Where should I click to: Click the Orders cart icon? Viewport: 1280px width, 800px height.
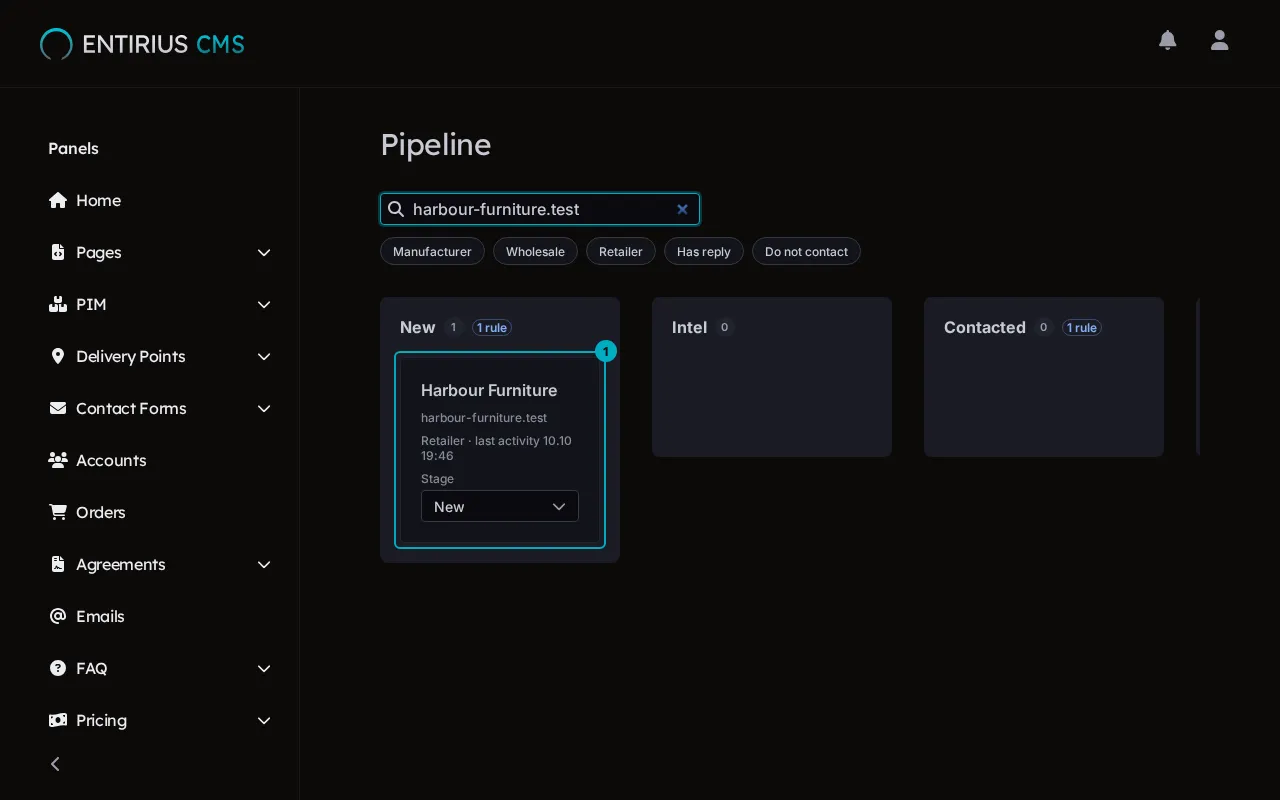[x=58, y=512]
